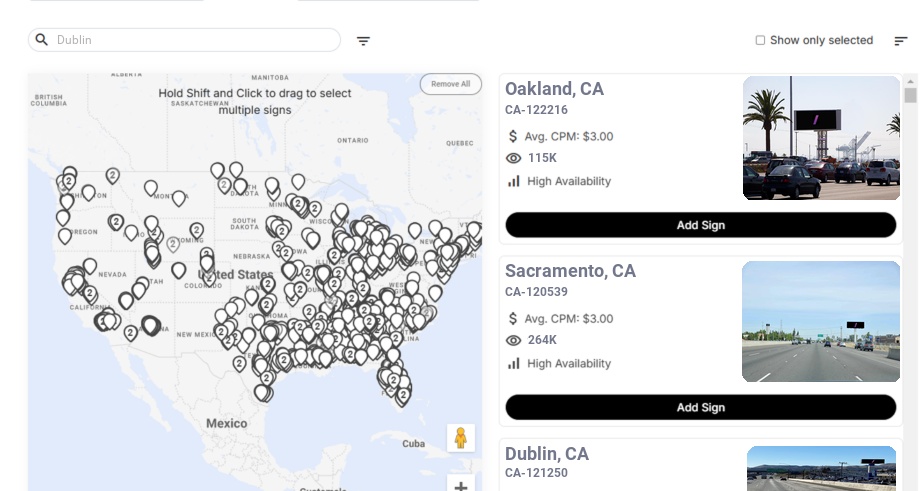This screenshot has width=920, height=491.
Task: Open the Sacramento highway billboard photo
Action: (821, 321)
